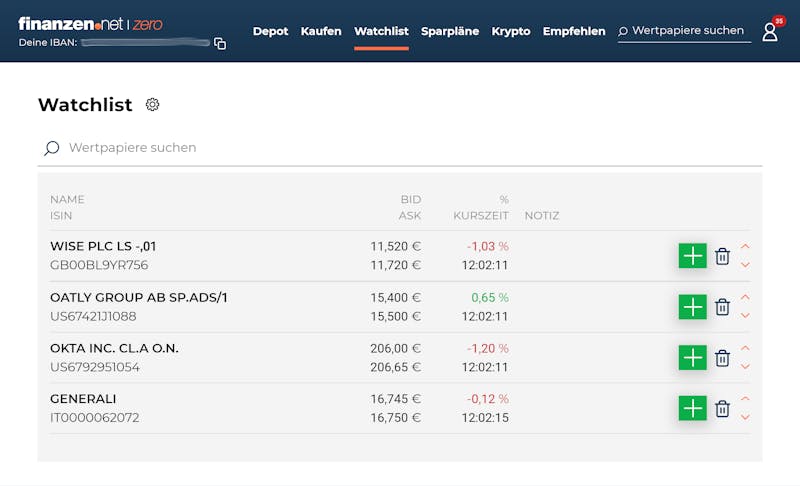This screenshot has width=800, height=486.
Task: Open Sparpläne in the navigation
Action: tap(450, 31)
